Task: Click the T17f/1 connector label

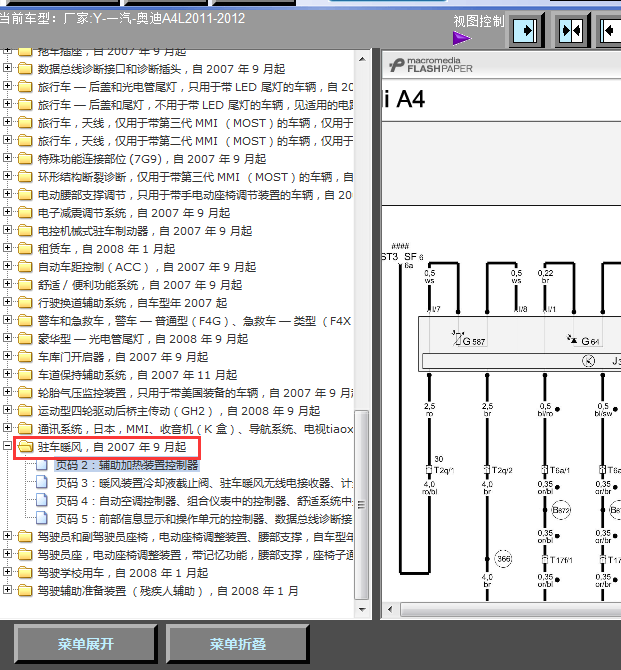Action: [561, 559]
